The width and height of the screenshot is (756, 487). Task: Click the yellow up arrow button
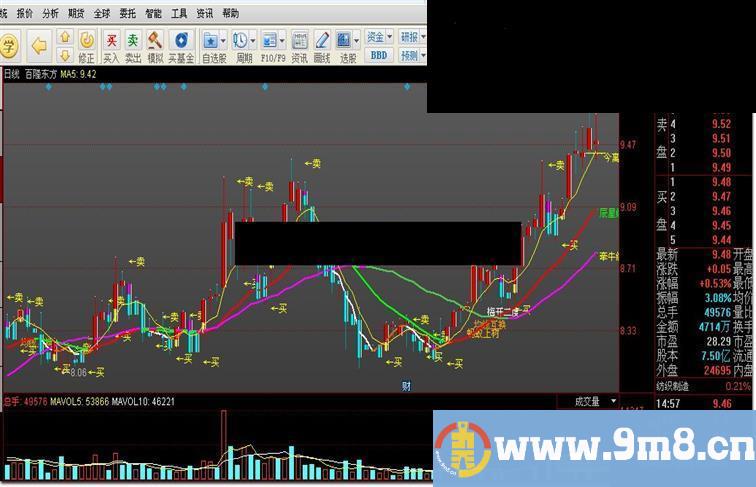pos(64,37)
